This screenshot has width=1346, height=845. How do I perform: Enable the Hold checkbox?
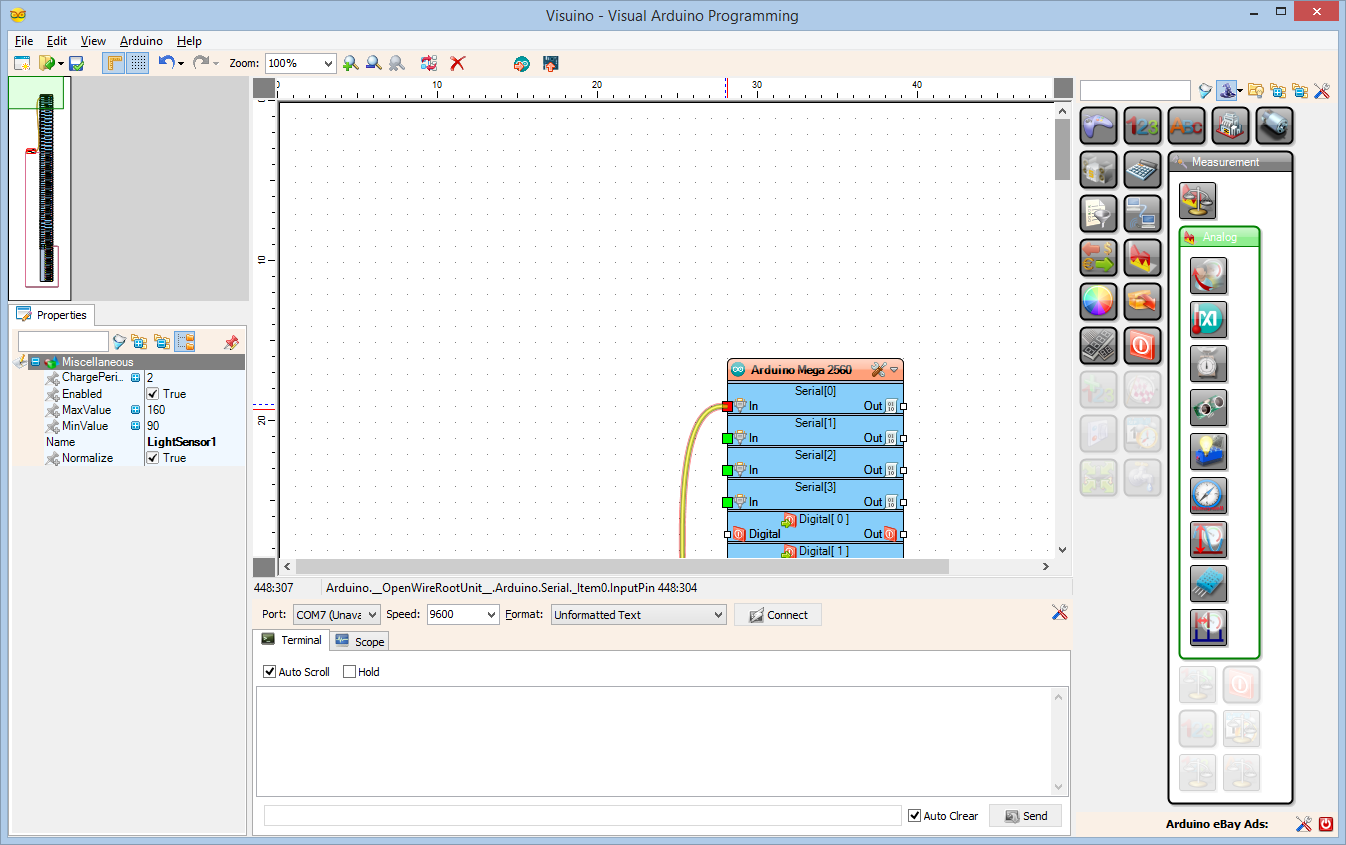pos(349,672)
